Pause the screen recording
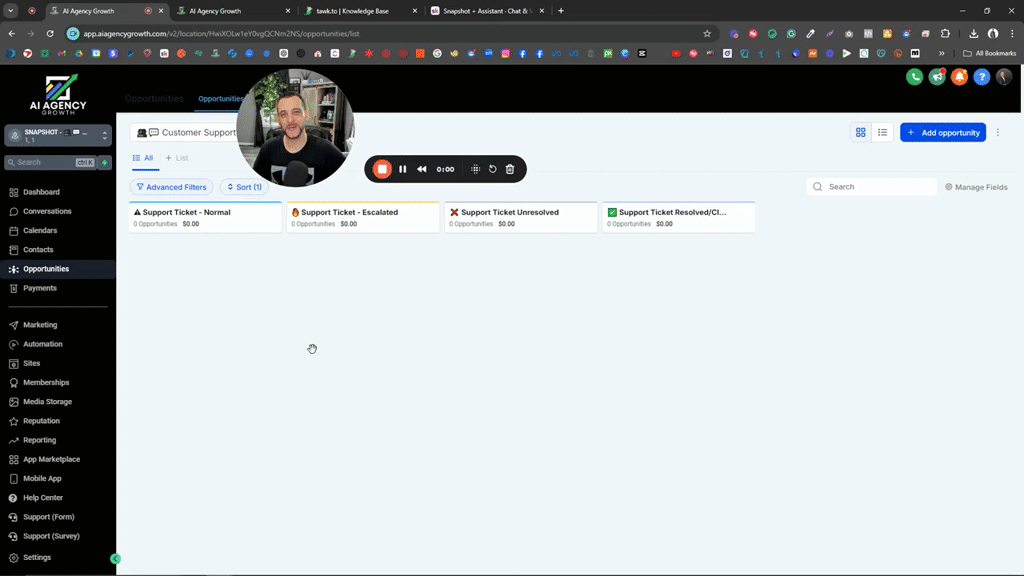 (402, 169)
